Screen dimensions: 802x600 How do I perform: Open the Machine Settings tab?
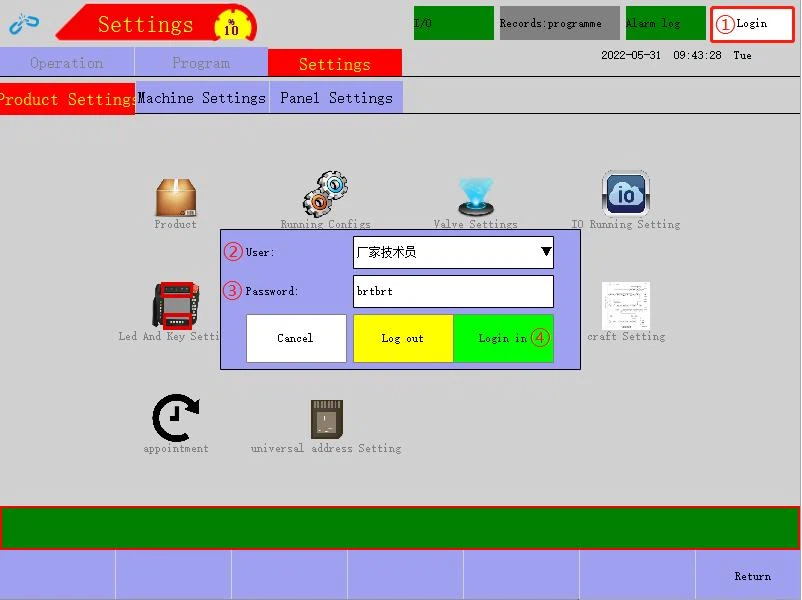201,98
